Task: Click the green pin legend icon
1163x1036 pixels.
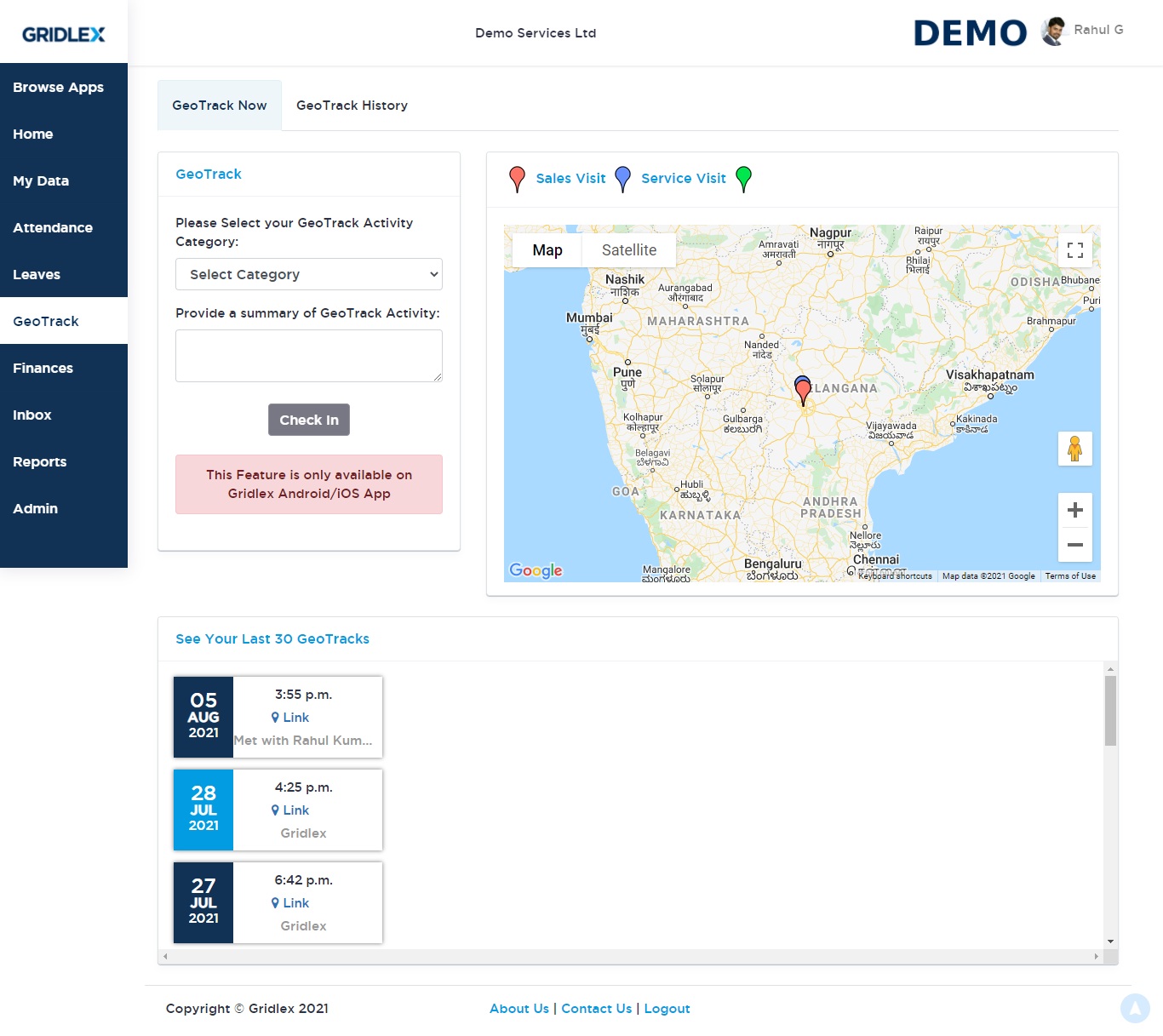Action: 743,179
